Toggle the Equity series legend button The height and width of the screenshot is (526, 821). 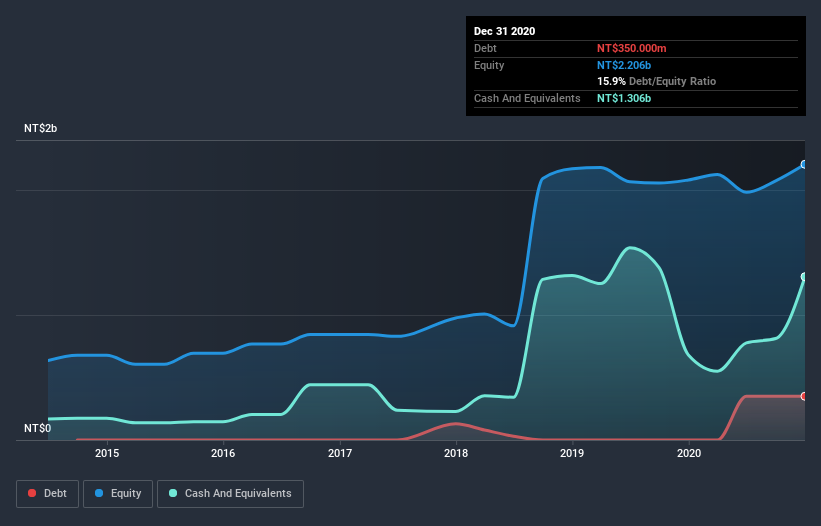(x=118, y=494)
